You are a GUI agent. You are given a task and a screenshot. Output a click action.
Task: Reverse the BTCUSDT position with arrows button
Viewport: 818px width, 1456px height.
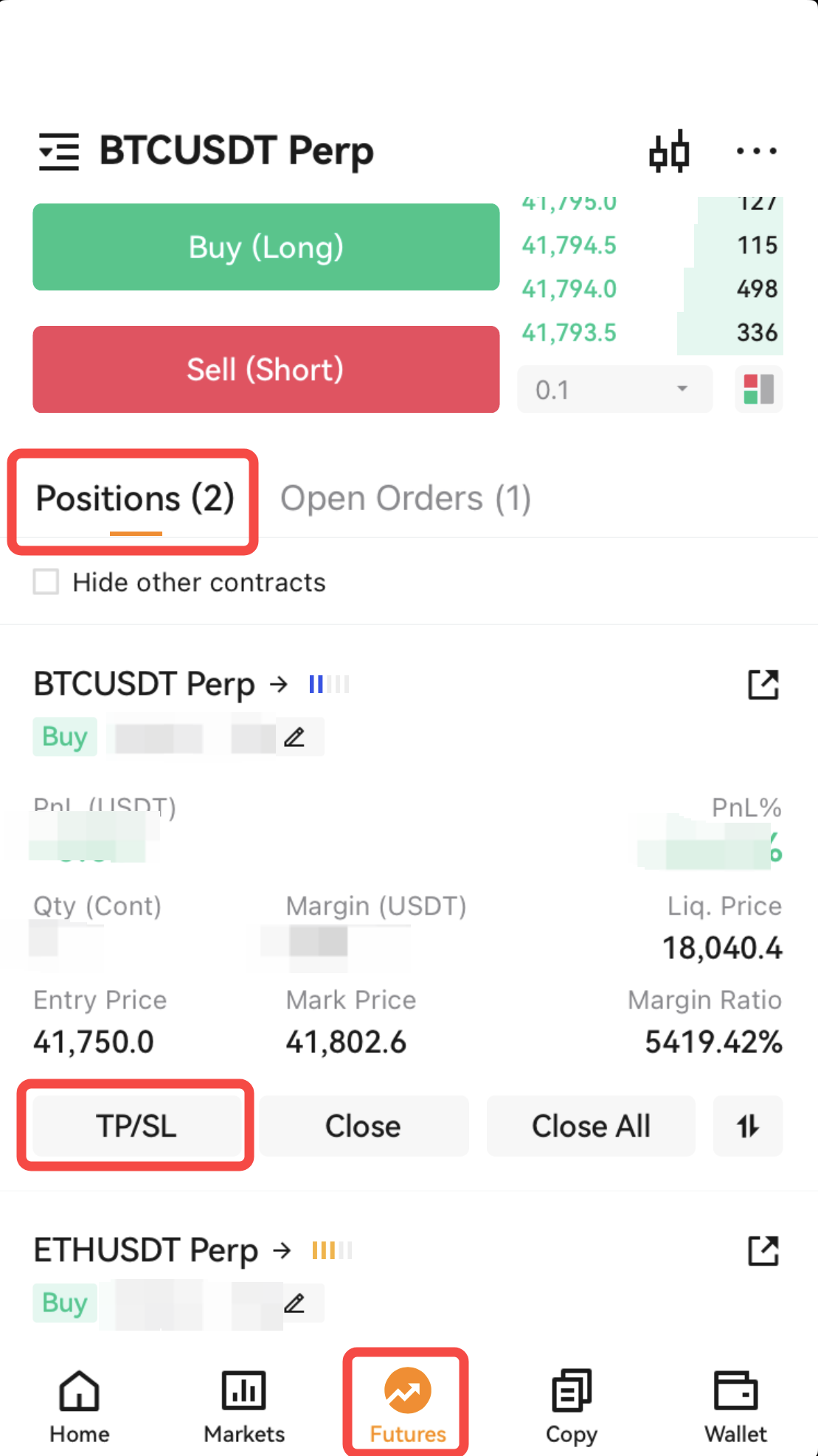[748, 1126]
